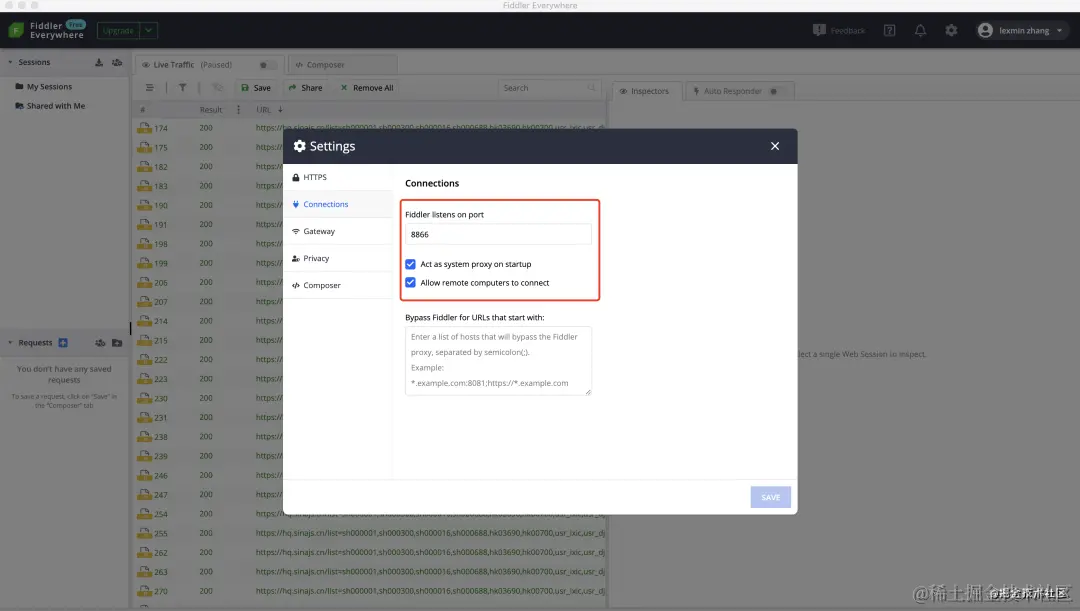Click the Upgrade button
This screenshot has width=1080, height=611.
tap(118, 30)
